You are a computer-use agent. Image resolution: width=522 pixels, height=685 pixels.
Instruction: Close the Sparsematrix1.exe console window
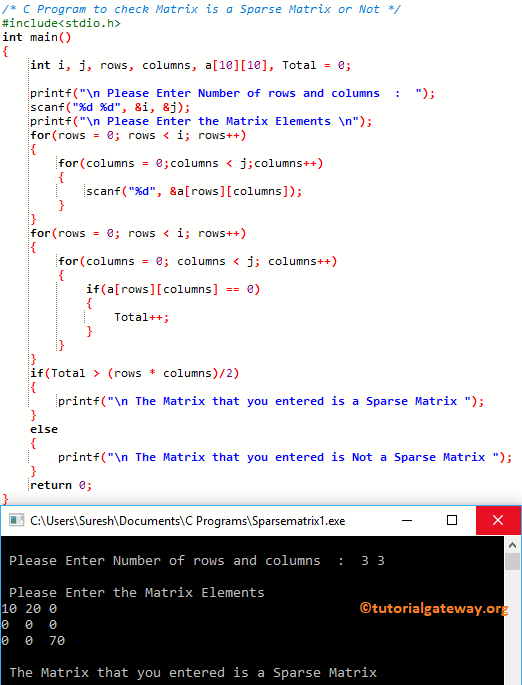[x=498, y=520]
